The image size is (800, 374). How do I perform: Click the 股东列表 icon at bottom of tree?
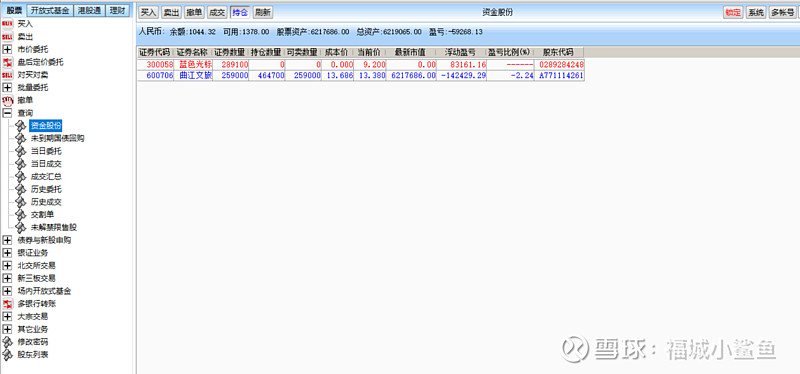(8, 355)
